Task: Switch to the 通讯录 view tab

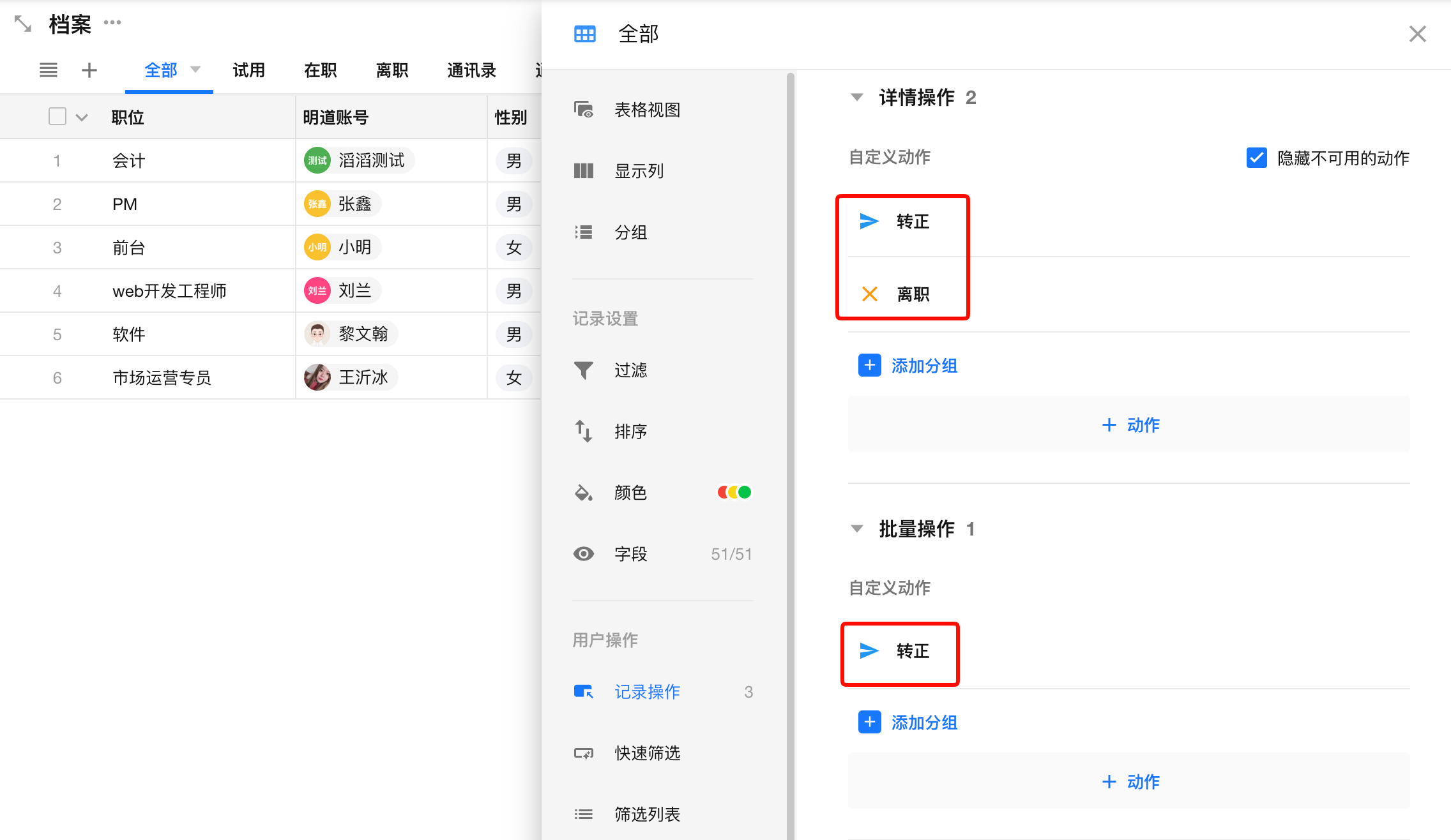Action: [471, 70]
